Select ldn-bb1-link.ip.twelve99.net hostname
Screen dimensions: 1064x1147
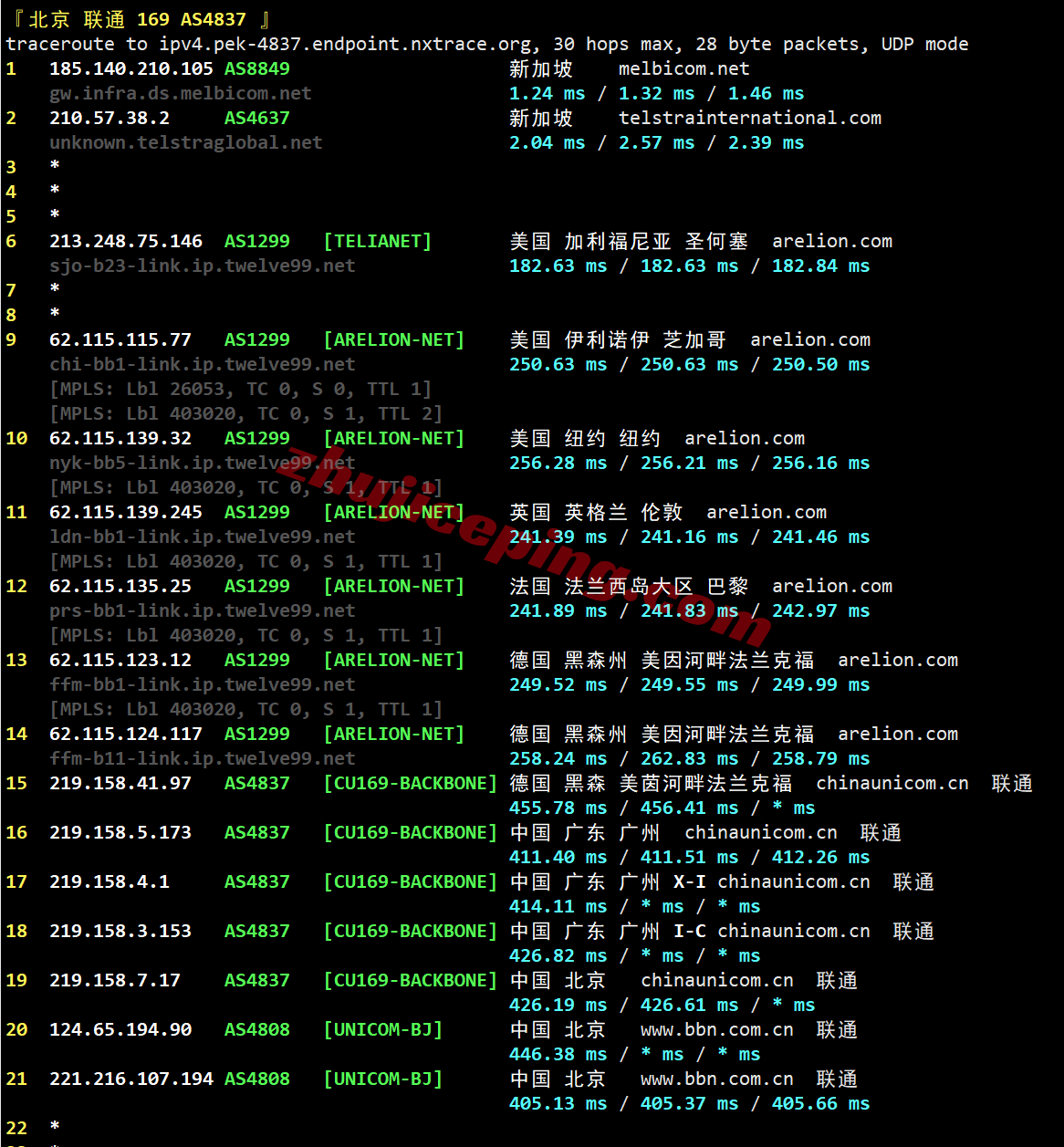[x=203, y=537]
